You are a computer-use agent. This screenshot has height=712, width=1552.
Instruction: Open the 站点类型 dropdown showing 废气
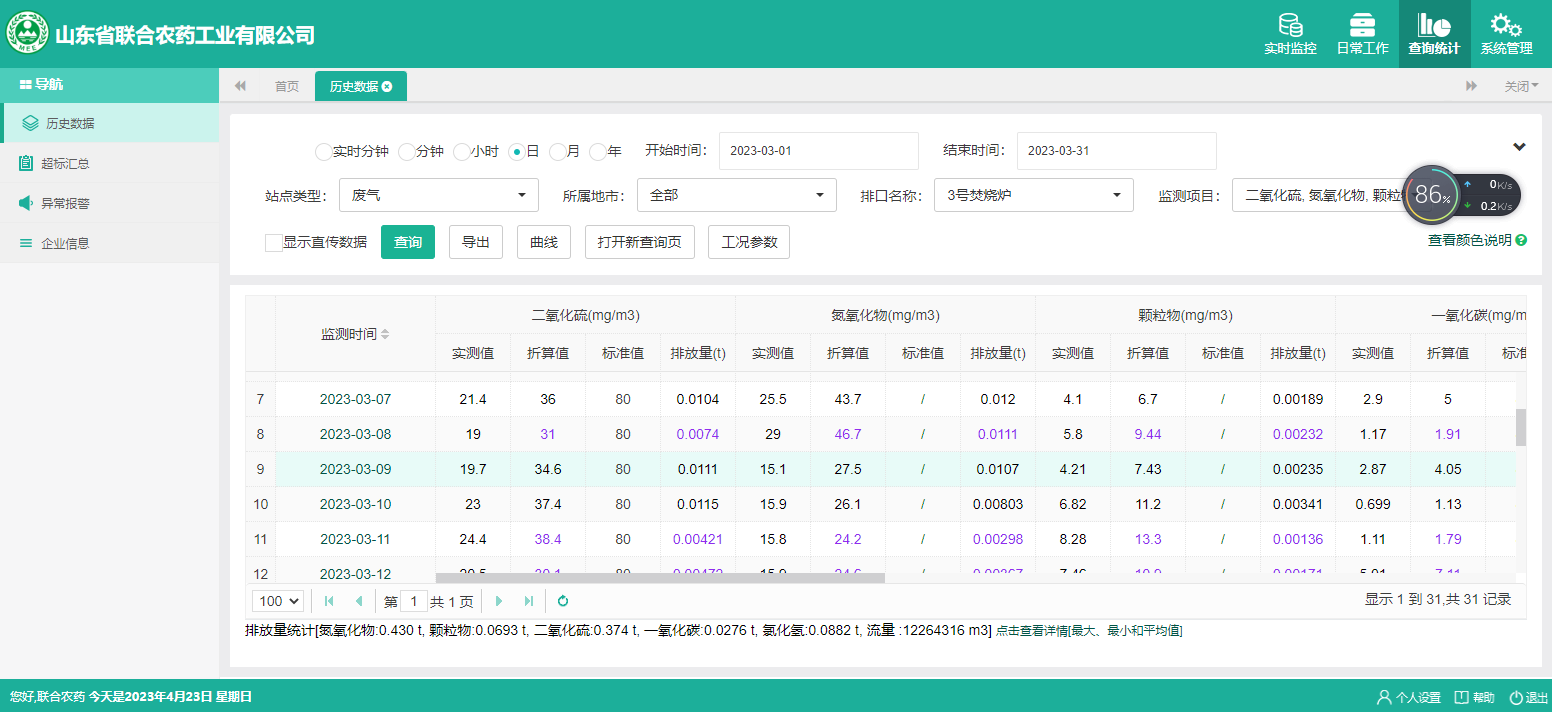coord(438,195)
